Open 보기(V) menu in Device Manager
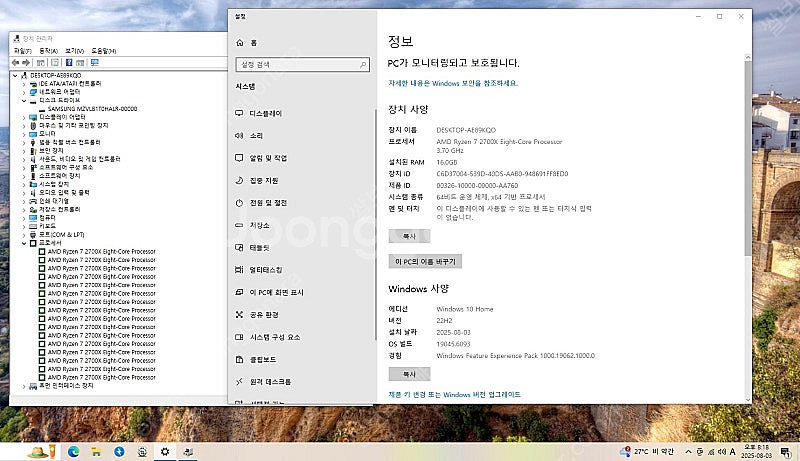This screenshot has height=461, width=800. [74, 51]
